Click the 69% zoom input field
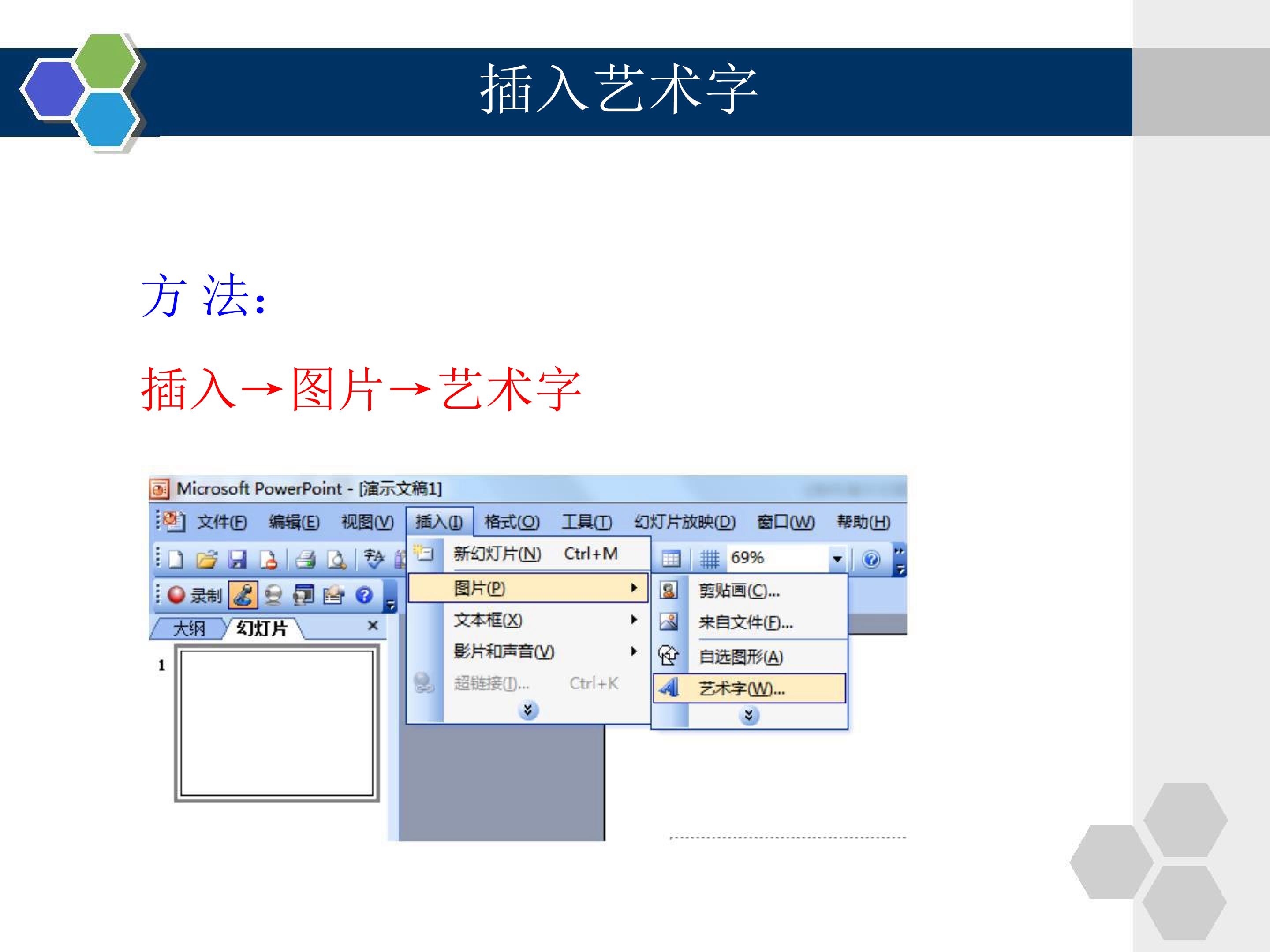The height and width of the screenshot is (952, 1270). tap(777, 558)
